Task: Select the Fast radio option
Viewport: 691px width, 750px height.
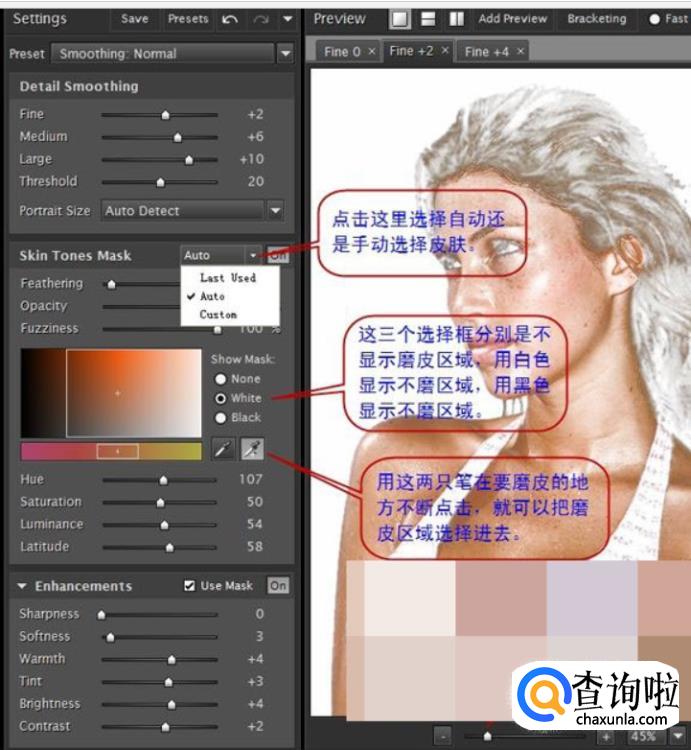Action: coord(654,20)
